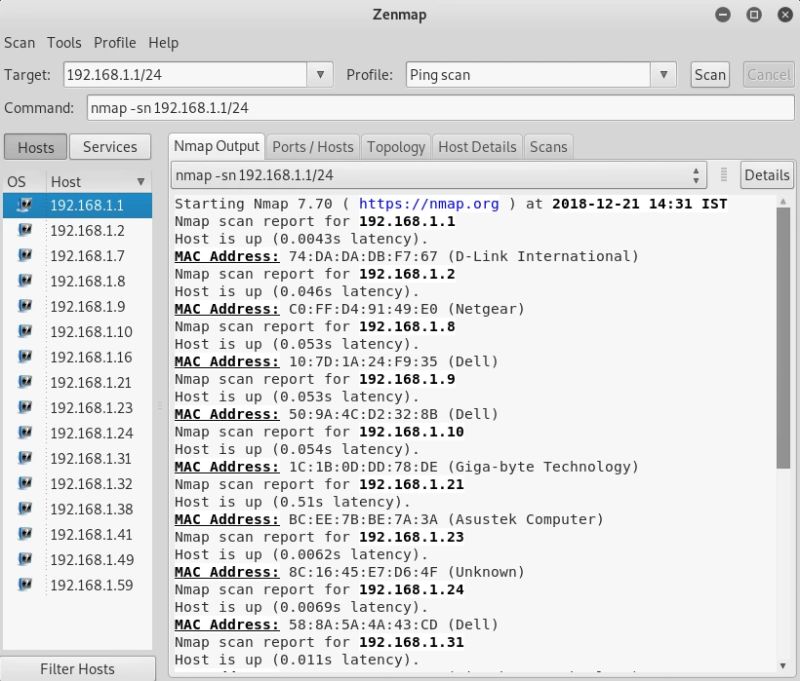Click the OS icon beside 192.168.1.10

pos(24,332)
